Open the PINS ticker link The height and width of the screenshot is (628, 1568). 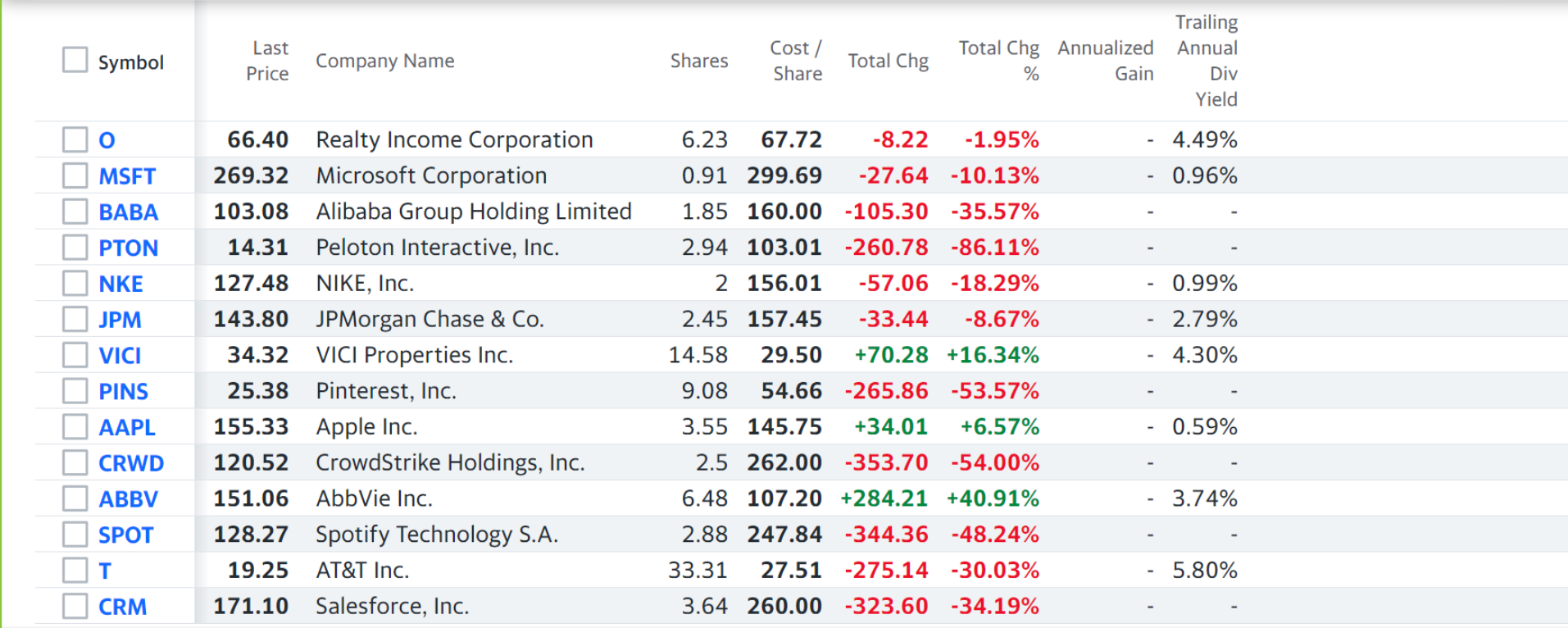[124, 391]
